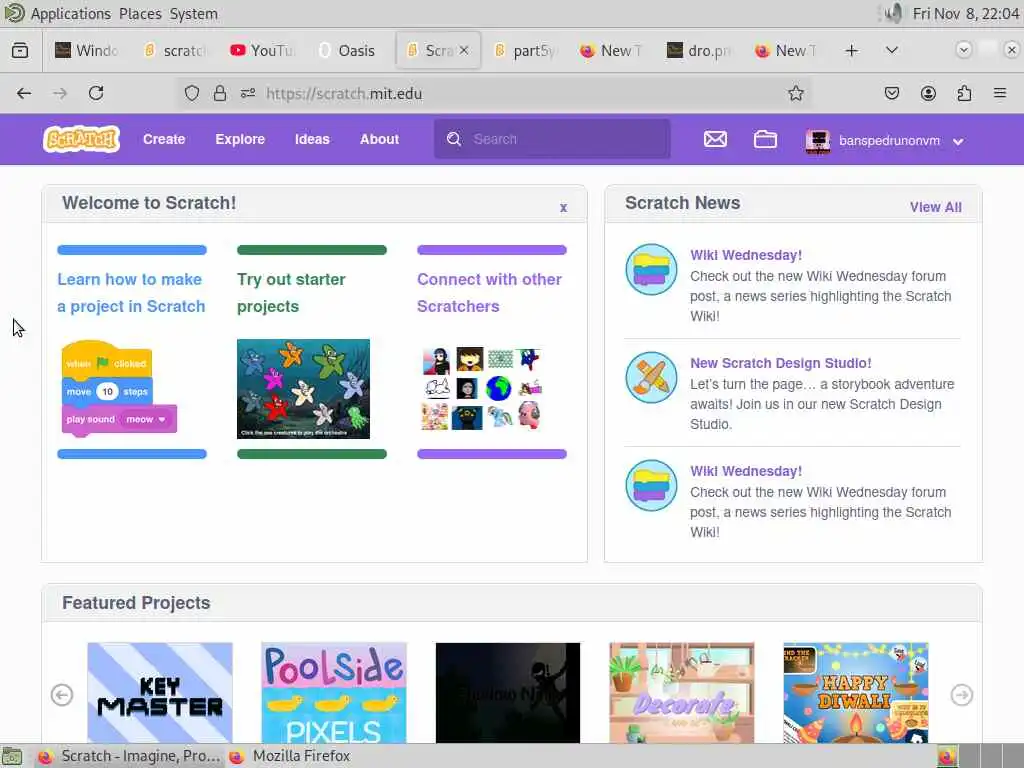
Task: Switch to the part5 tab
Action: (x=526, y=50)
